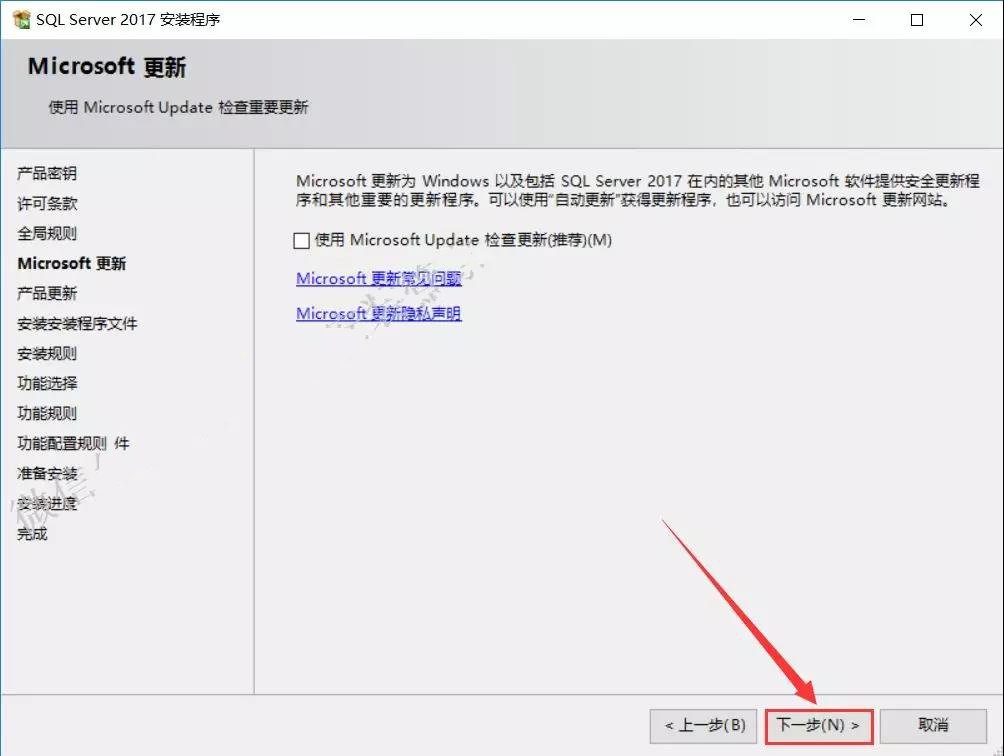
Task: Click the 下一步(N) button
Action: (819, 726)
